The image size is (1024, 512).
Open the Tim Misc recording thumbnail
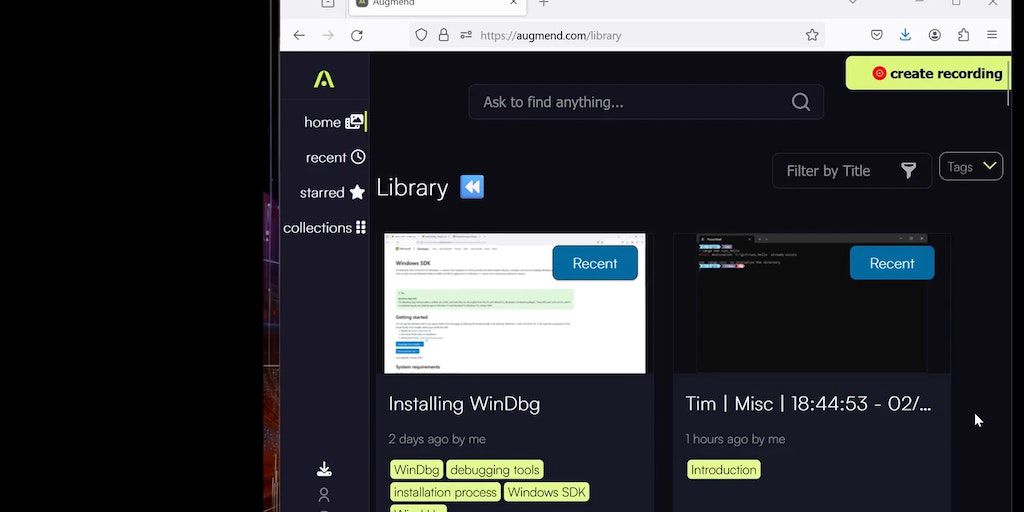click(x=812, y=303)
